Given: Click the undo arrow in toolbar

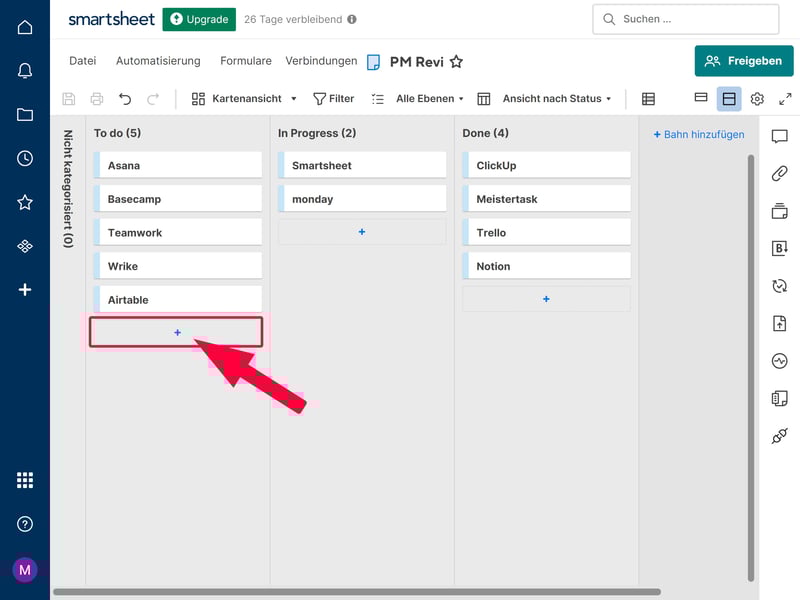Looking at the screenshot, I should point(125,99).
